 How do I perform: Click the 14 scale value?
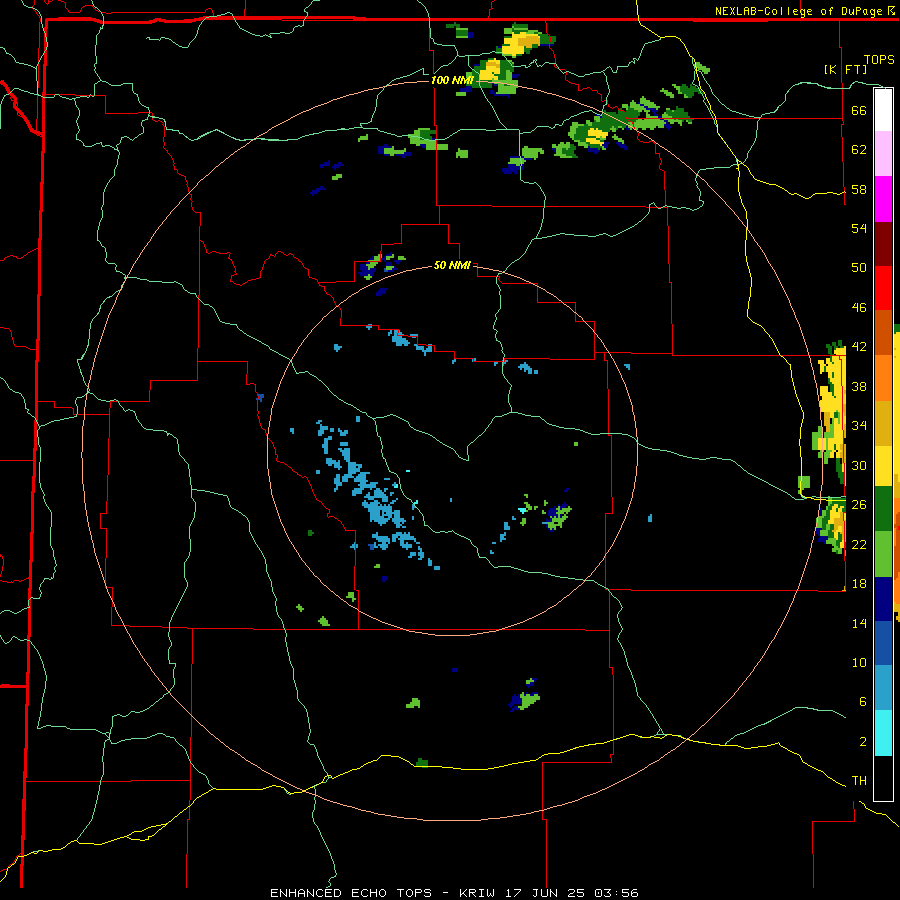[859, 623]
